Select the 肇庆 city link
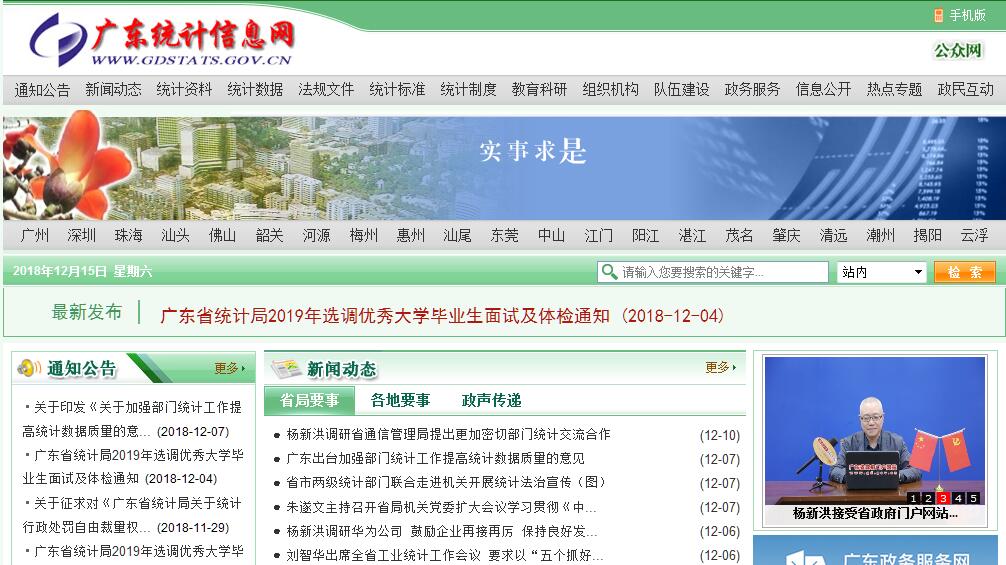The width and height of the screenshot is (1006, 565). [787, 235]
